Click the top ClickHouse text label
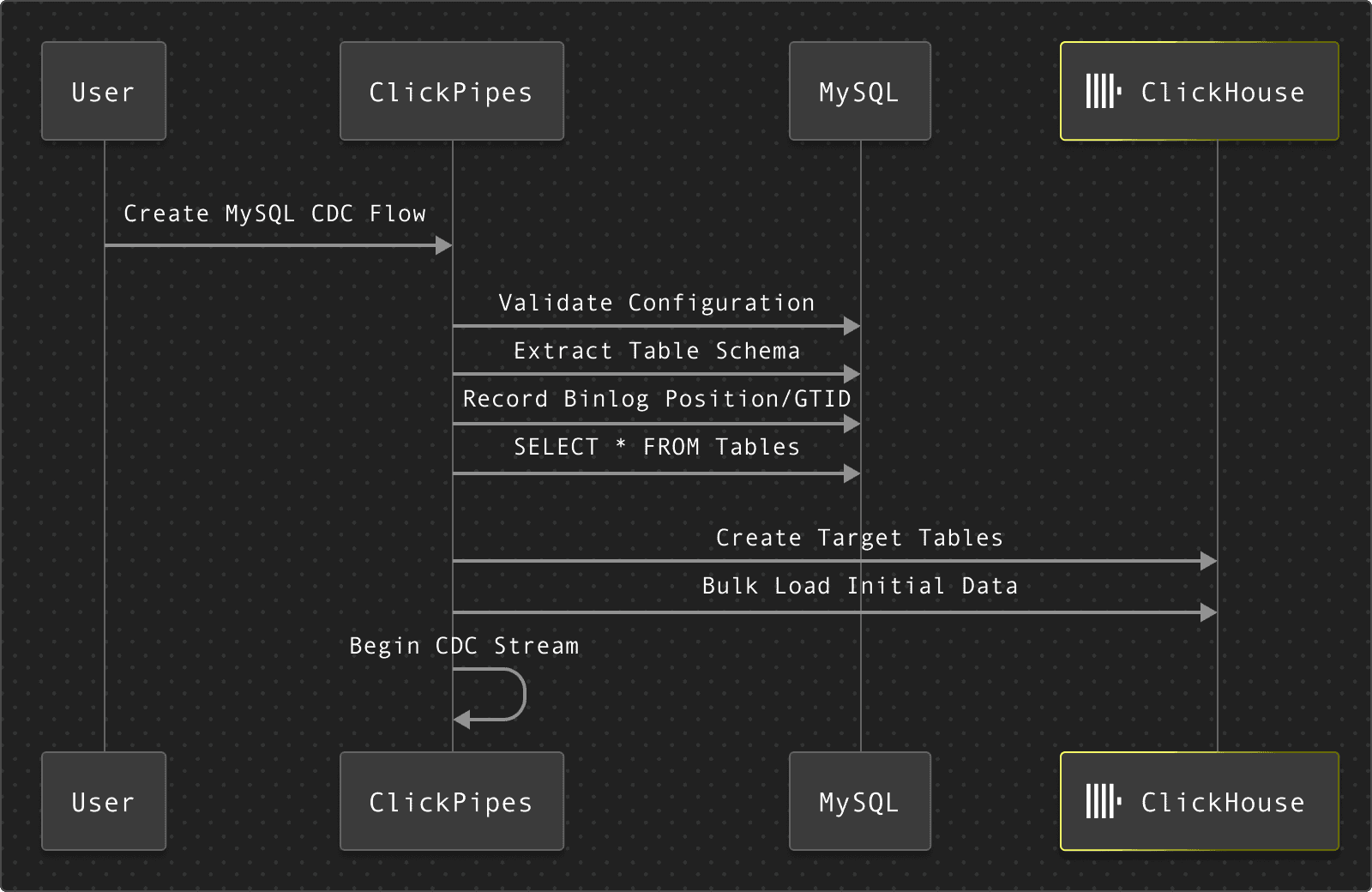This screenshot has height=892, width=1372. [1223, 92]
